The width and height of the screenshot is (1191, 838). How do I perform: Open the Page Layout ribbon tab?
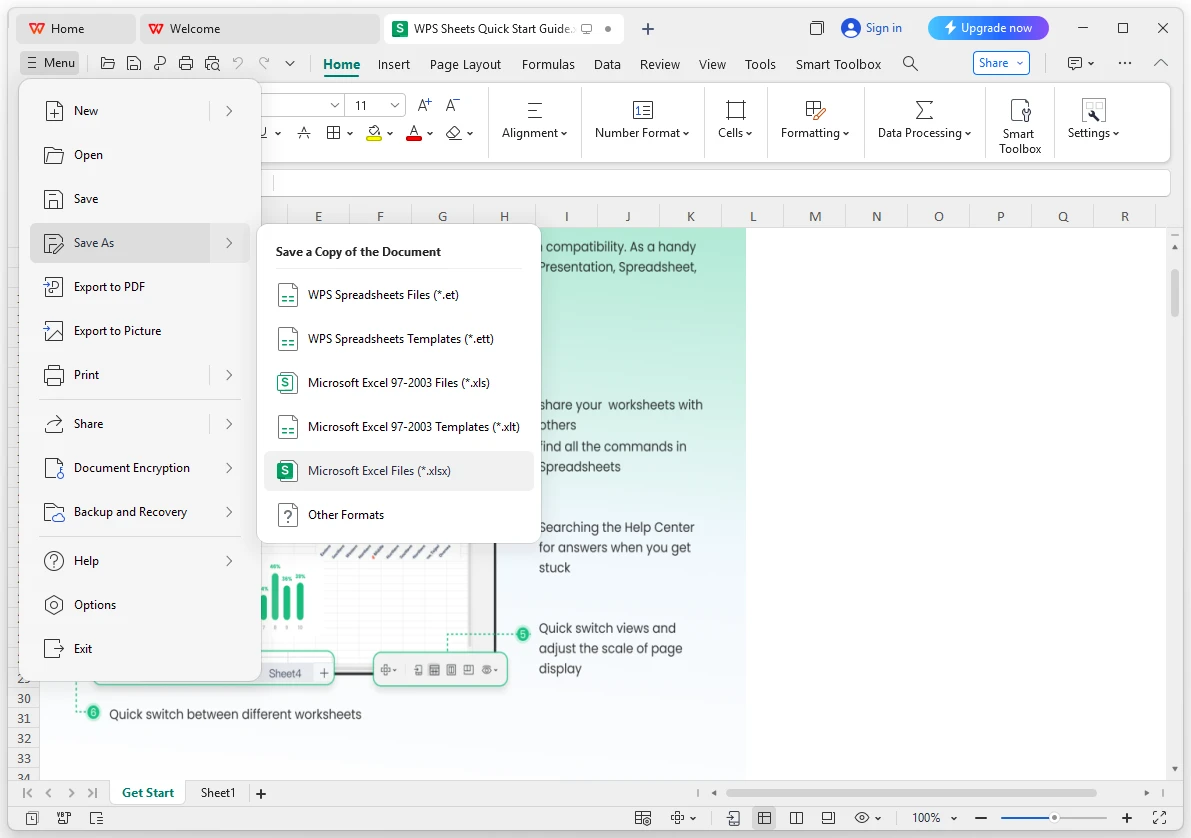(465, 65)
